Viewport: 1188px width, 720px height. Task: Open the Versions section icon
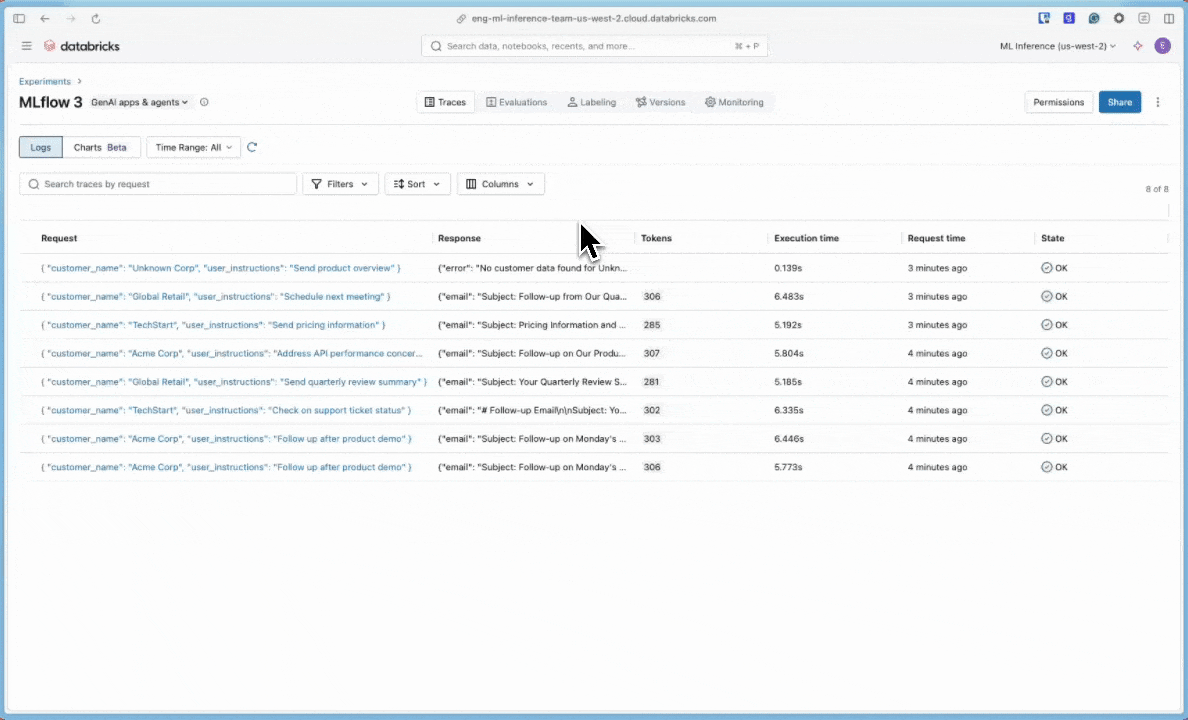(x=640, y=102)
